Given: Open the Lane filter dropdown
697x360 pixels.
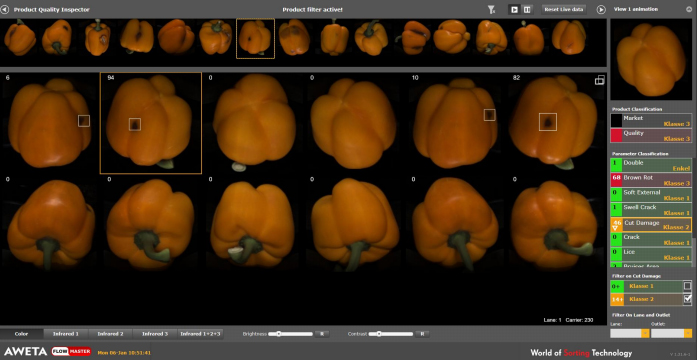Looking at the screenshot, I should pos(629,333).
